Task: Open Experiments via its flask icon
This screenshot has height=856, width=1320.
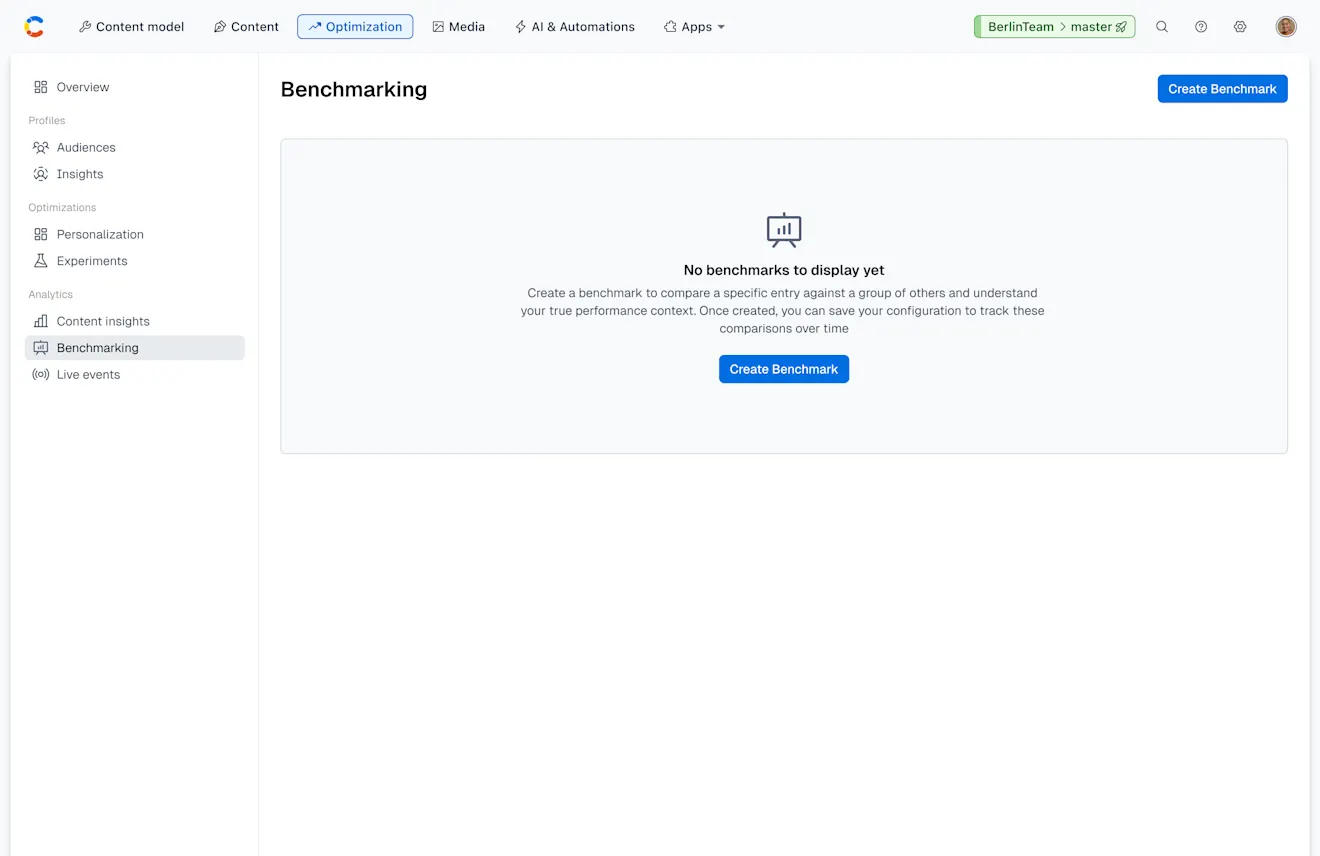Action: pos(40,261)
